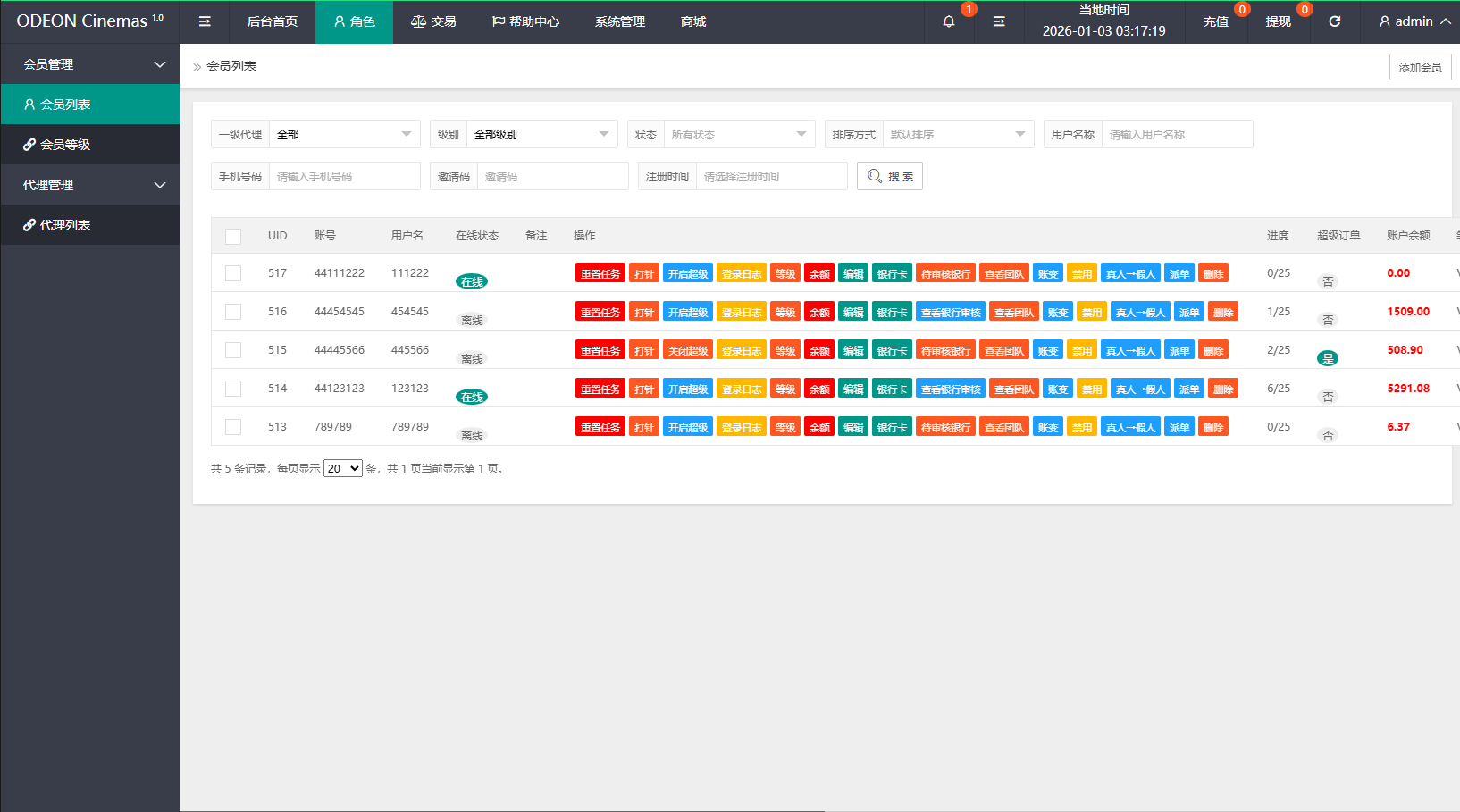This screenshot has width=1460, height=812.
Task: Open the 一级代理 dropdown
Action: (344, 134)
